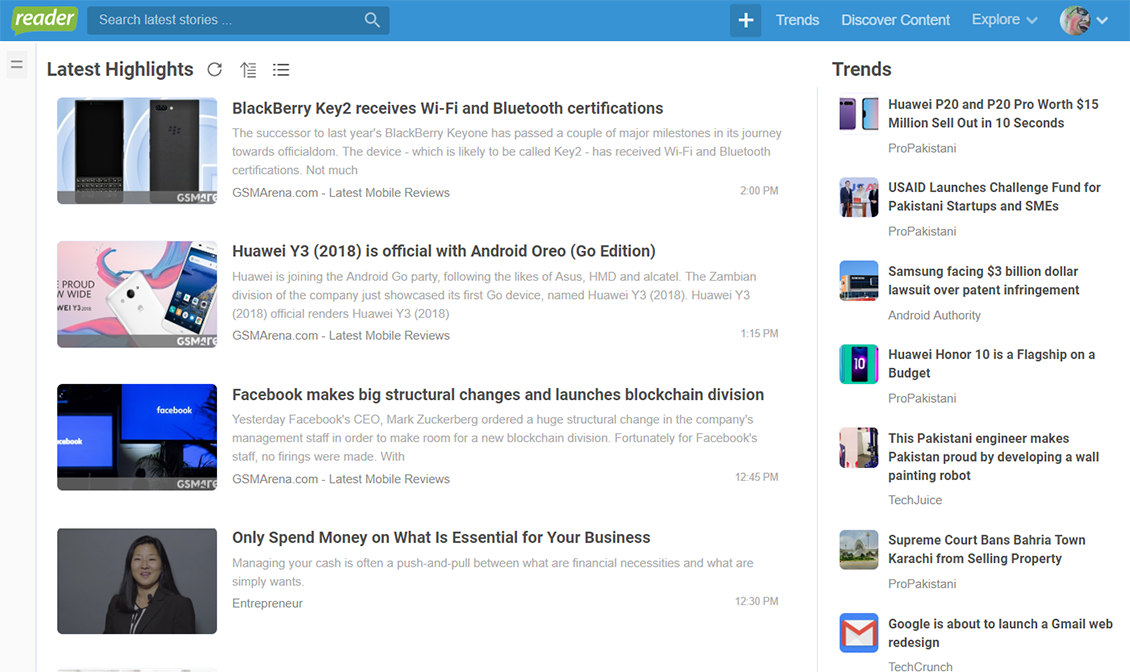The height and width of the screenshot is (672, 1130).
Task: Click the USAID trend thumbnail
Action: click(x=859, y=197)
